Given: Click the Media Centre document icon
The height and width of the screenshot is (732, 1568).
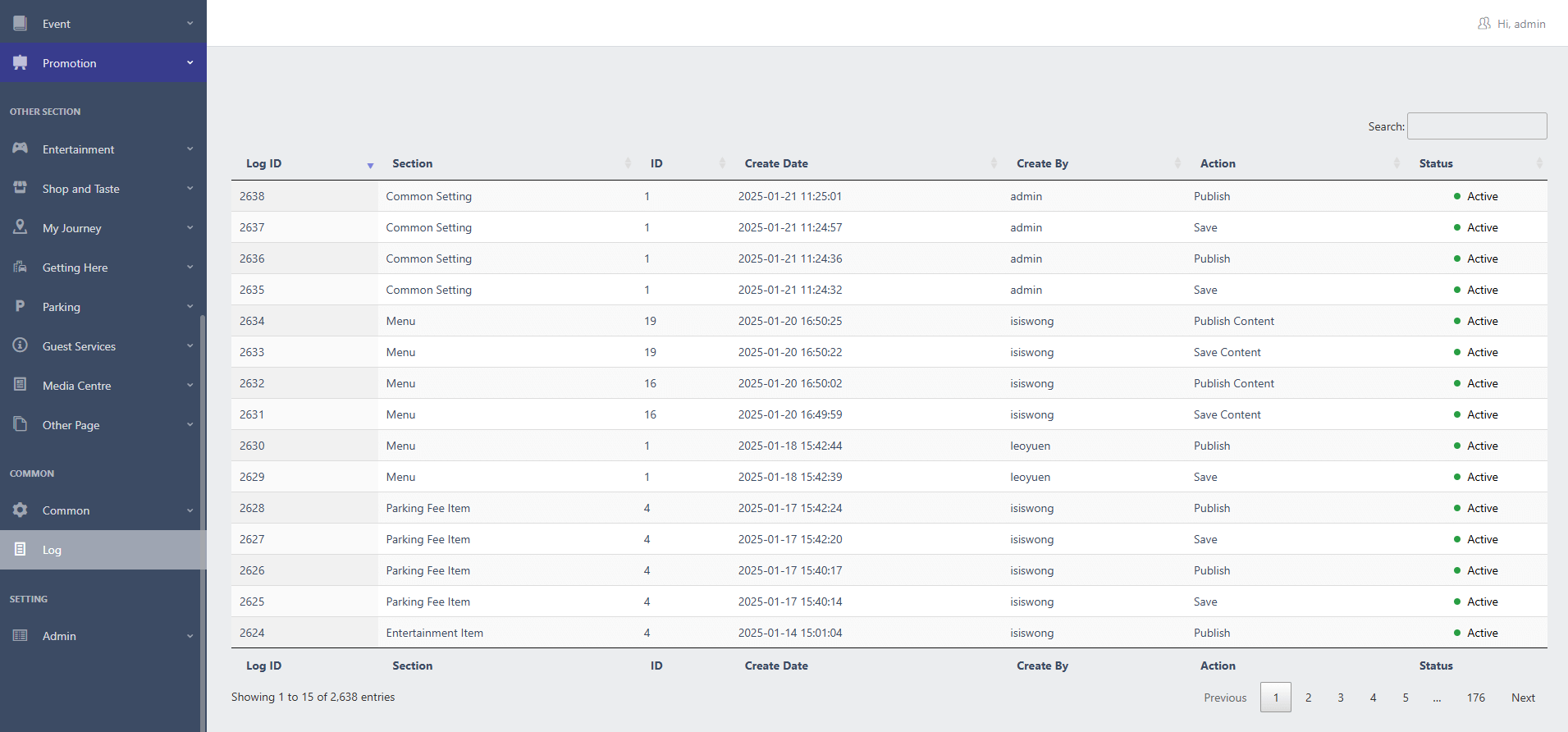Looking at the screenshot, I should (x=21, y=385).
